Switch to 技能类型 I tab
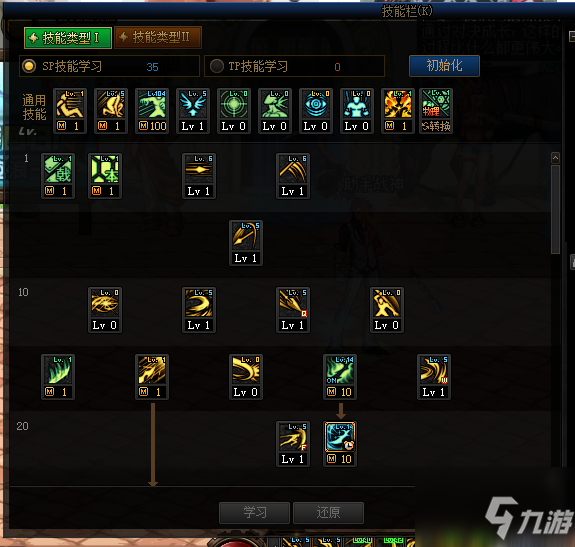 pos(68,38)
